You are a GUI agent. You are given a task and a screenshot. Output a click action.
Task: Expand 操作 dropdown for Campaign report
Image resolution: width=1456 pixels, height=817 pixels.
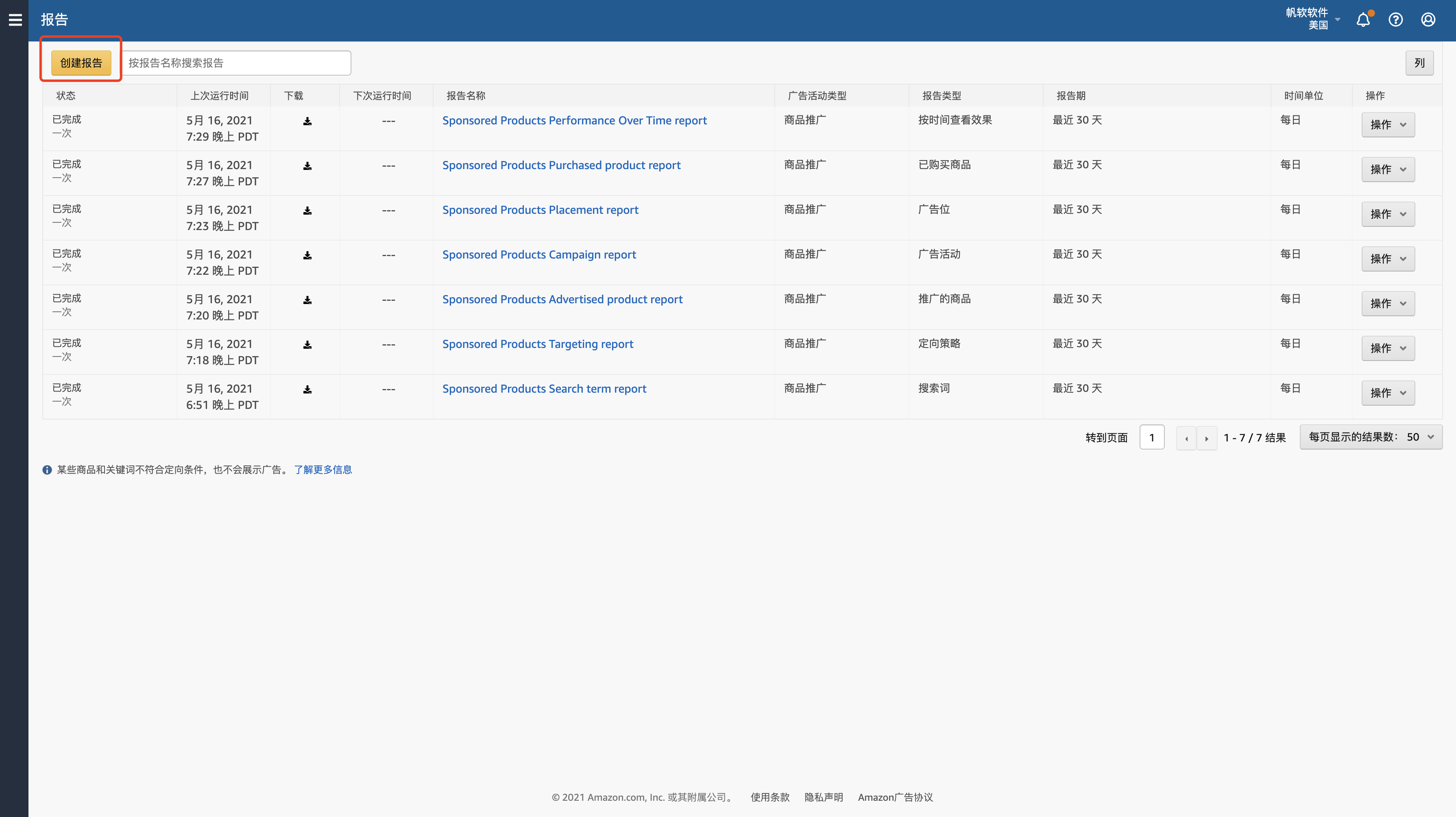click(x=1388, y=259)
